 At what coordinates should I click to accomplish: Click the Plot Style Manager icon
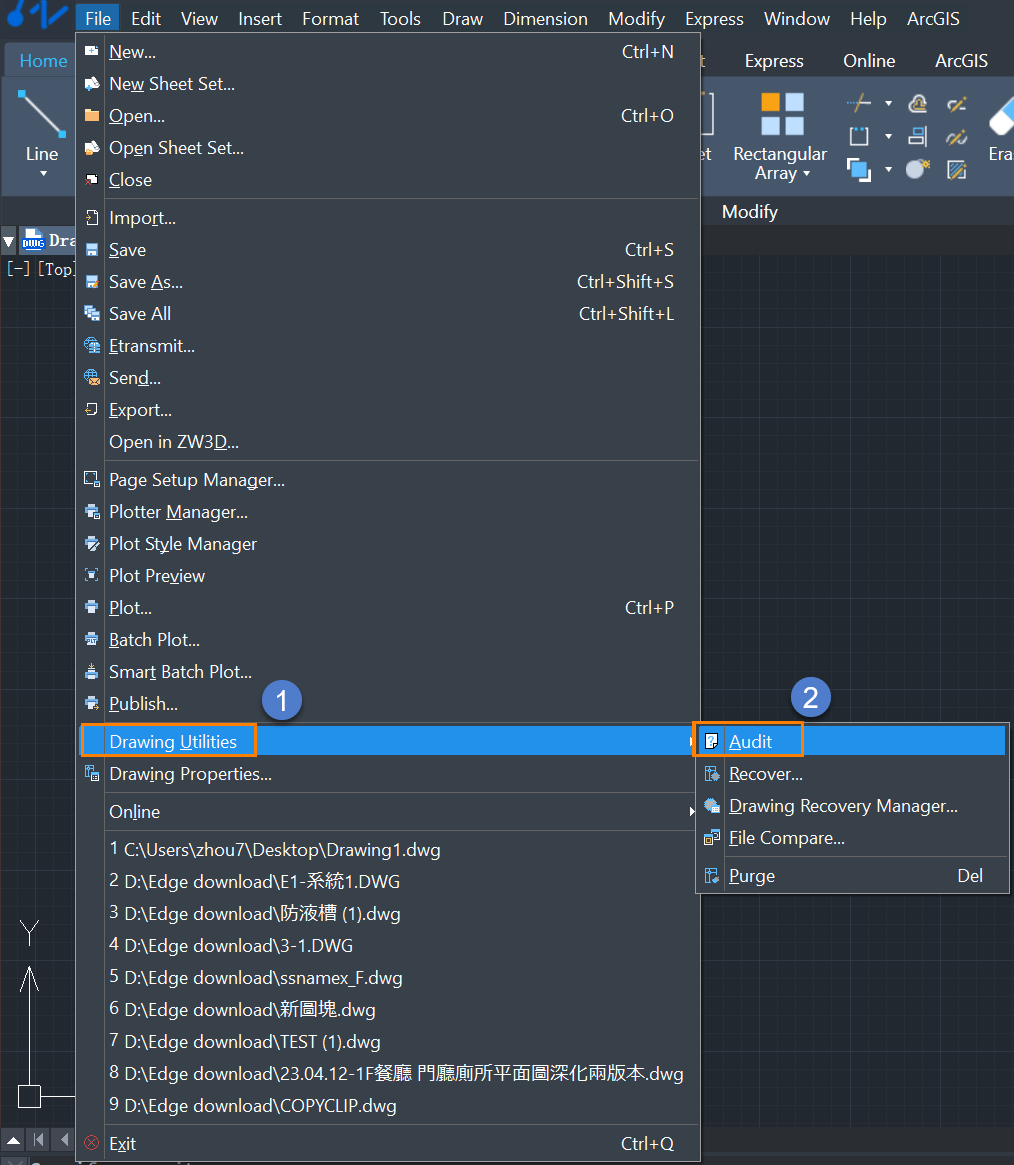pyautogui.click(x=91, y=543)
